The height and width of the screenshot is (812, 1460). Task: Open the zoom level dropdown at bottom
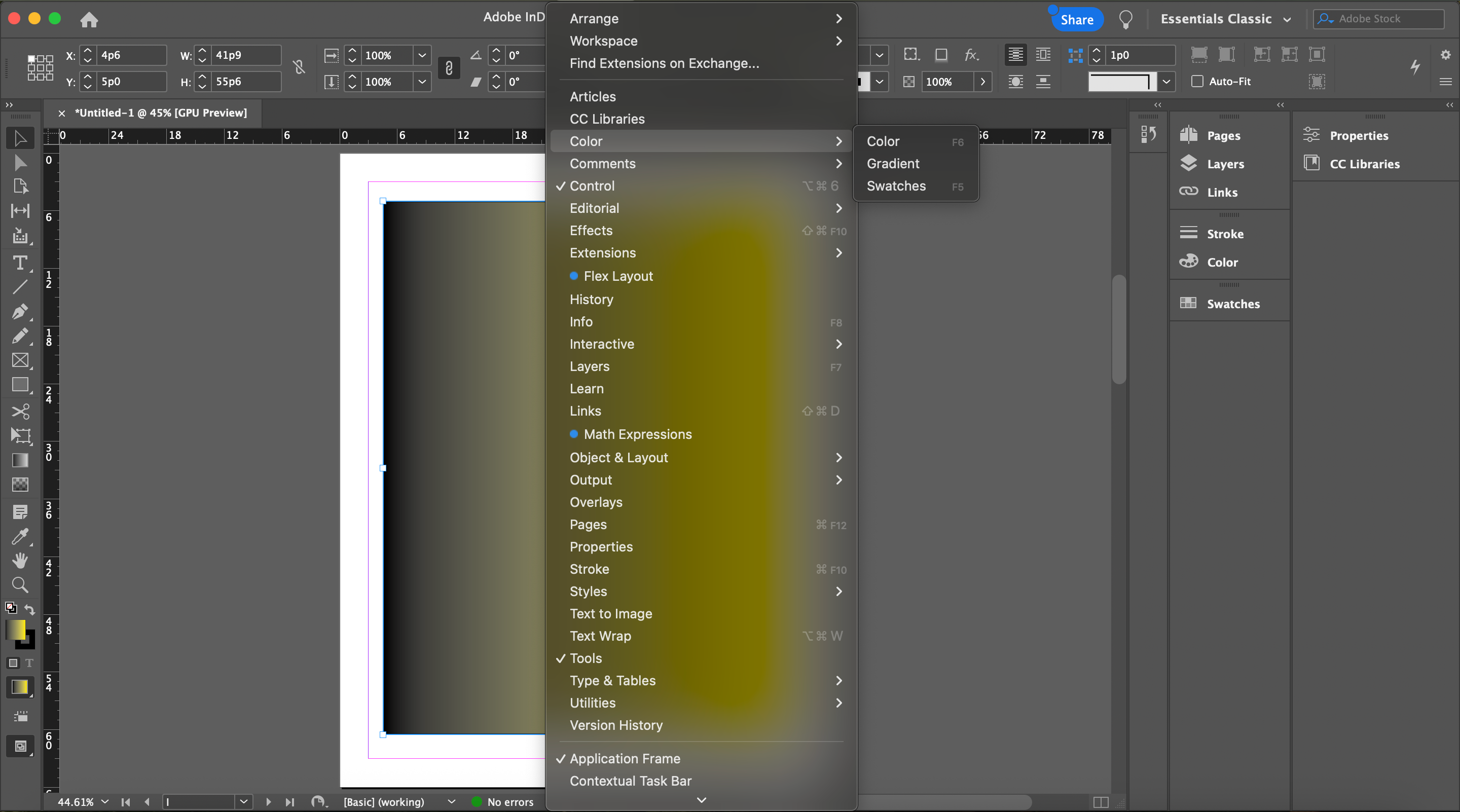click(x=105, y=802)
